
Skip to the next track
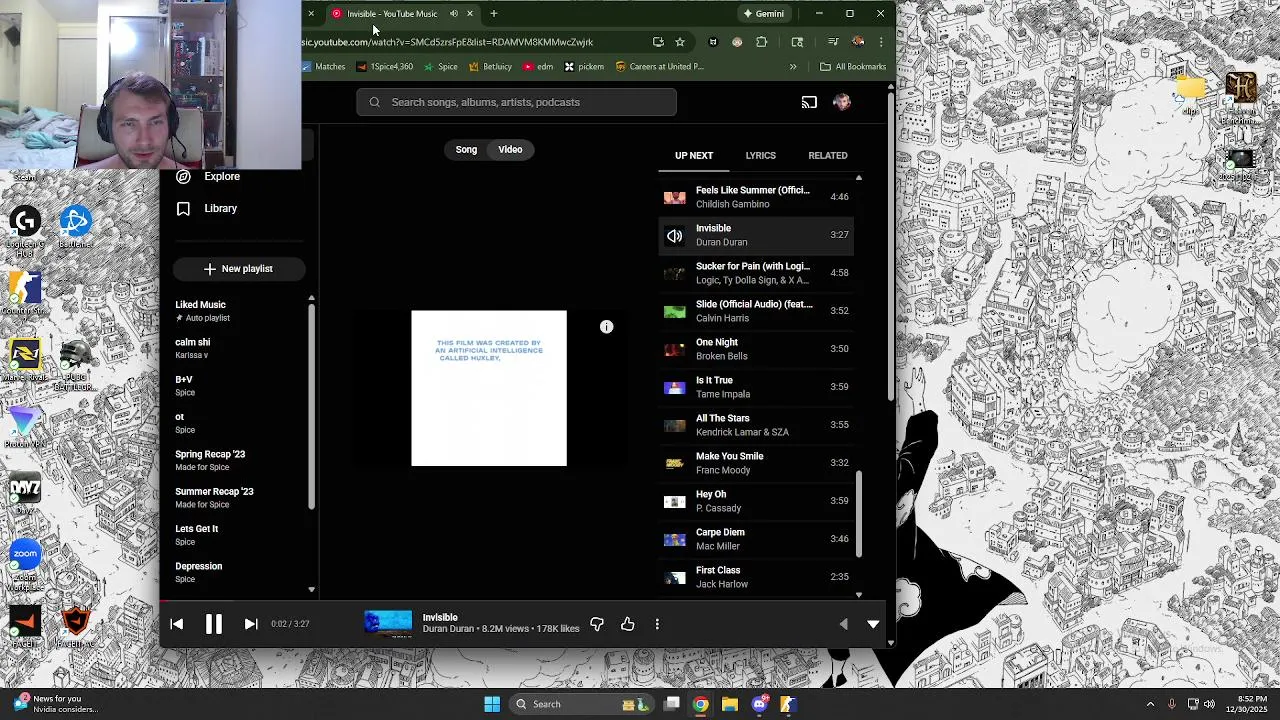click(251, 624)
